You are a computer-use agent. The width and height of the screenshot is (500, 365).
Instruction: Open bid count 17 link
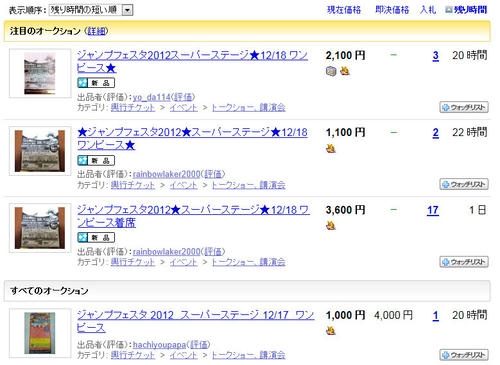click(x=433, y=210)
